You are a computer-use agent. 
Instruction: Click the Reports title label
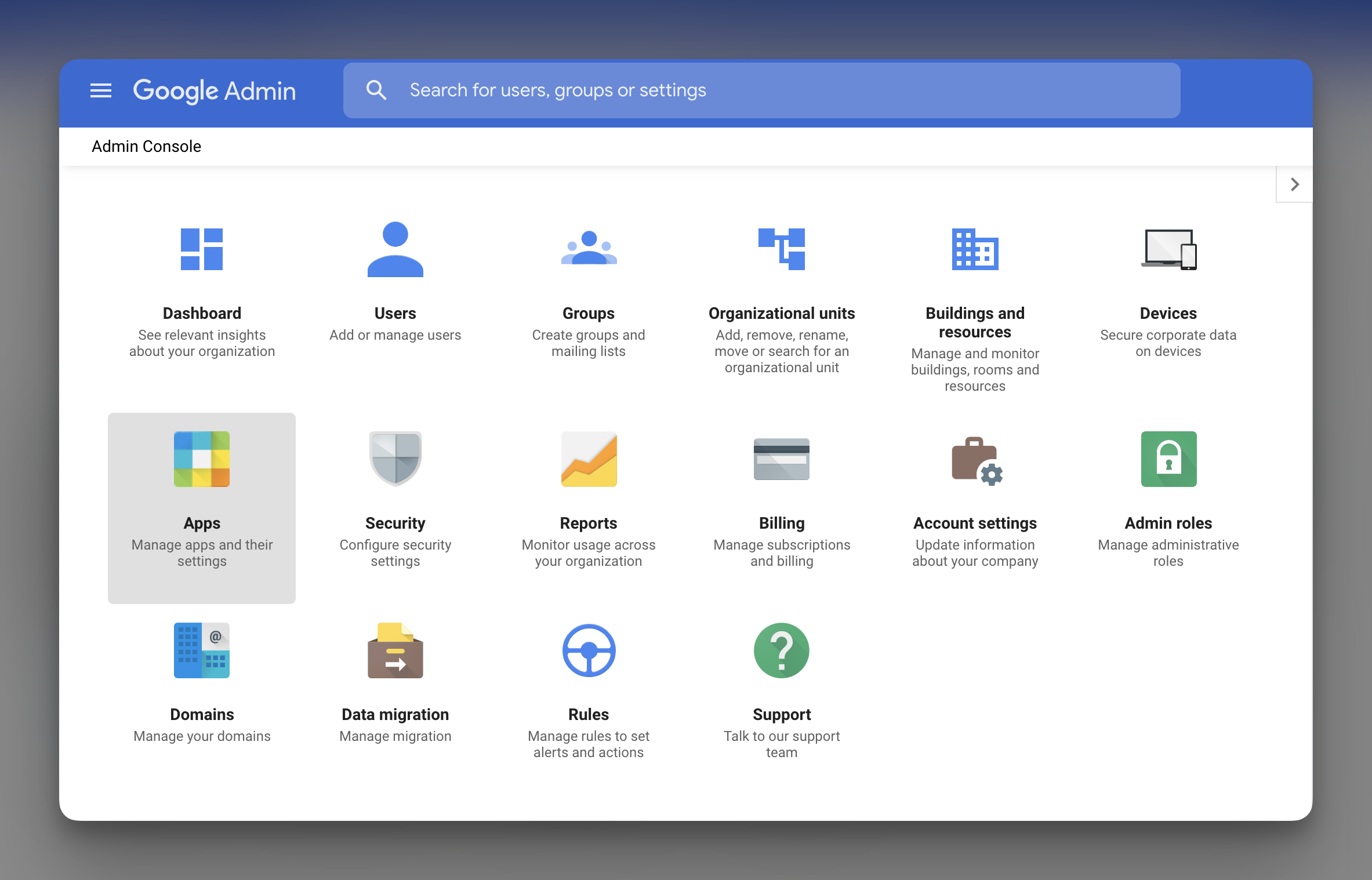click(x=589, y=523)
